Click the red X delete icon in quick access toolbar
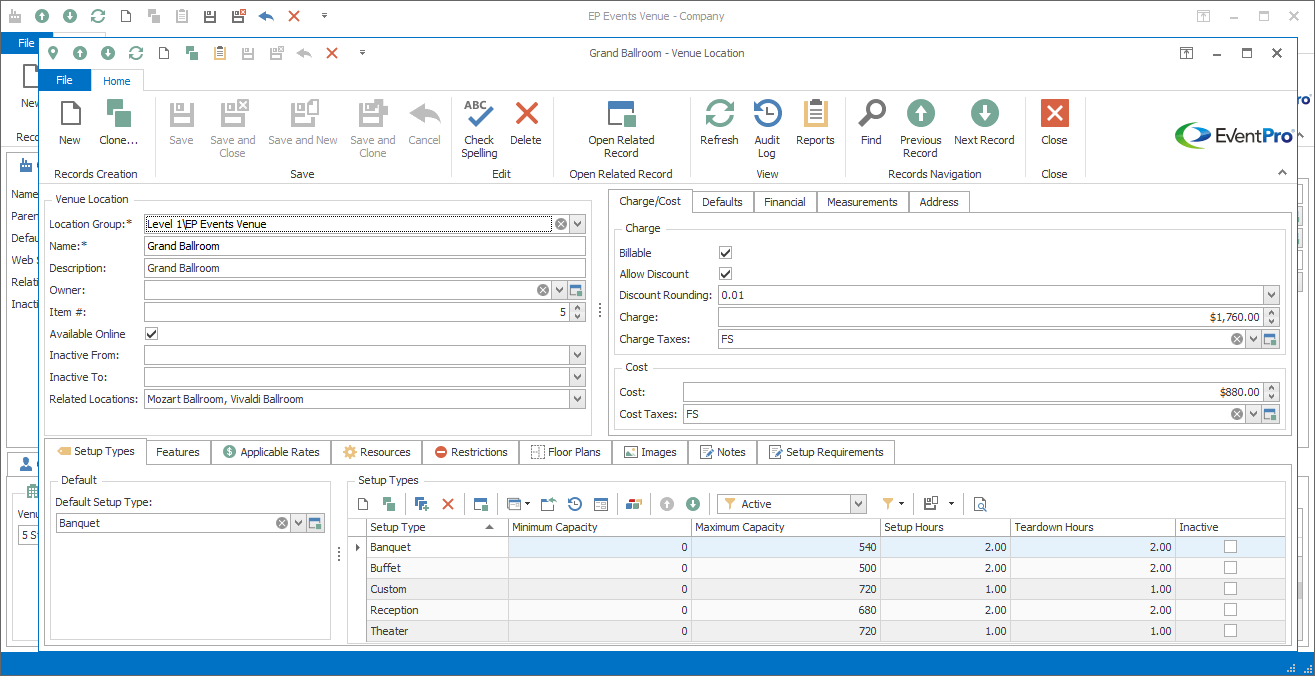1315x676 pixels. [332, 53]
